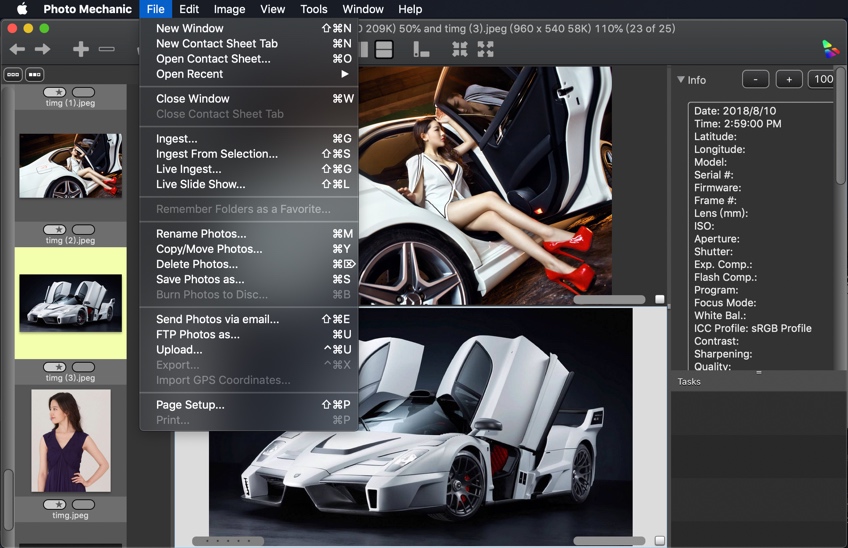Select Open Contact Sheet... menu entry
Viewport: 848px width, 548px height.
pos(249,58)
